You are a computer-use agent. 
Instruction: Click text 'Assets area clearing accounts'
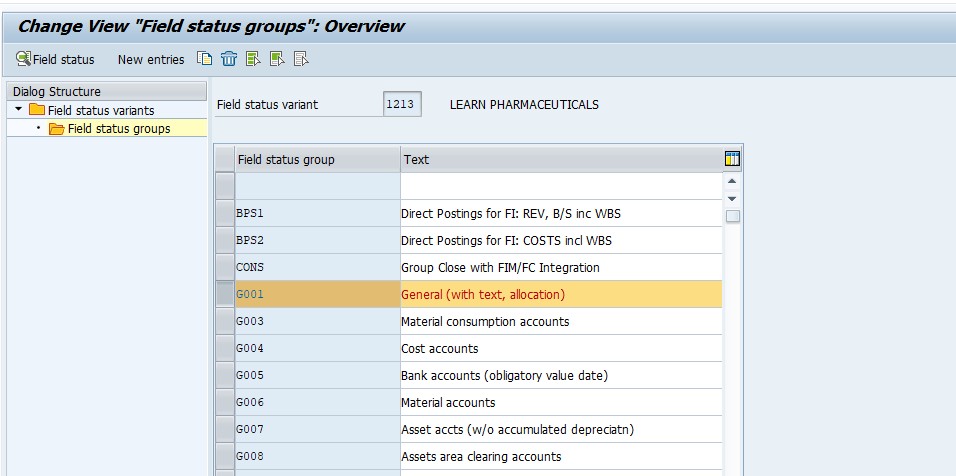[481, 456]
